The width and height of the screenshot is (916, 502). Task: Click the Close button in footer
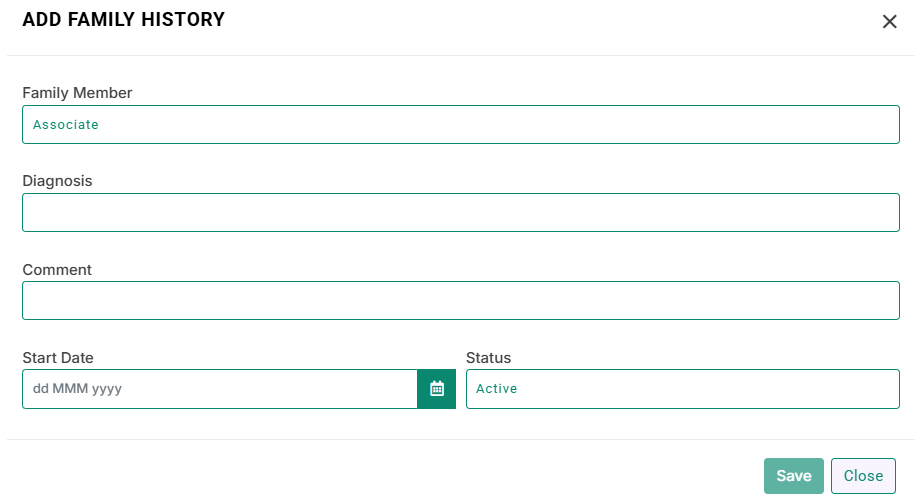click(x=863, y=476)
